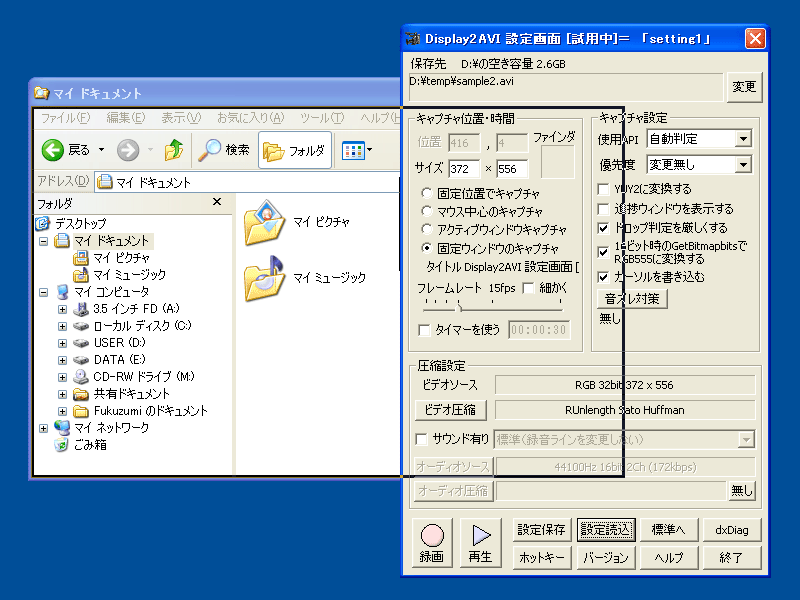Image resolution: width=800 pixels, height=600 pixels.
Task: Expand the ローカル ディスク (C:) node
Action: point(62,326)
